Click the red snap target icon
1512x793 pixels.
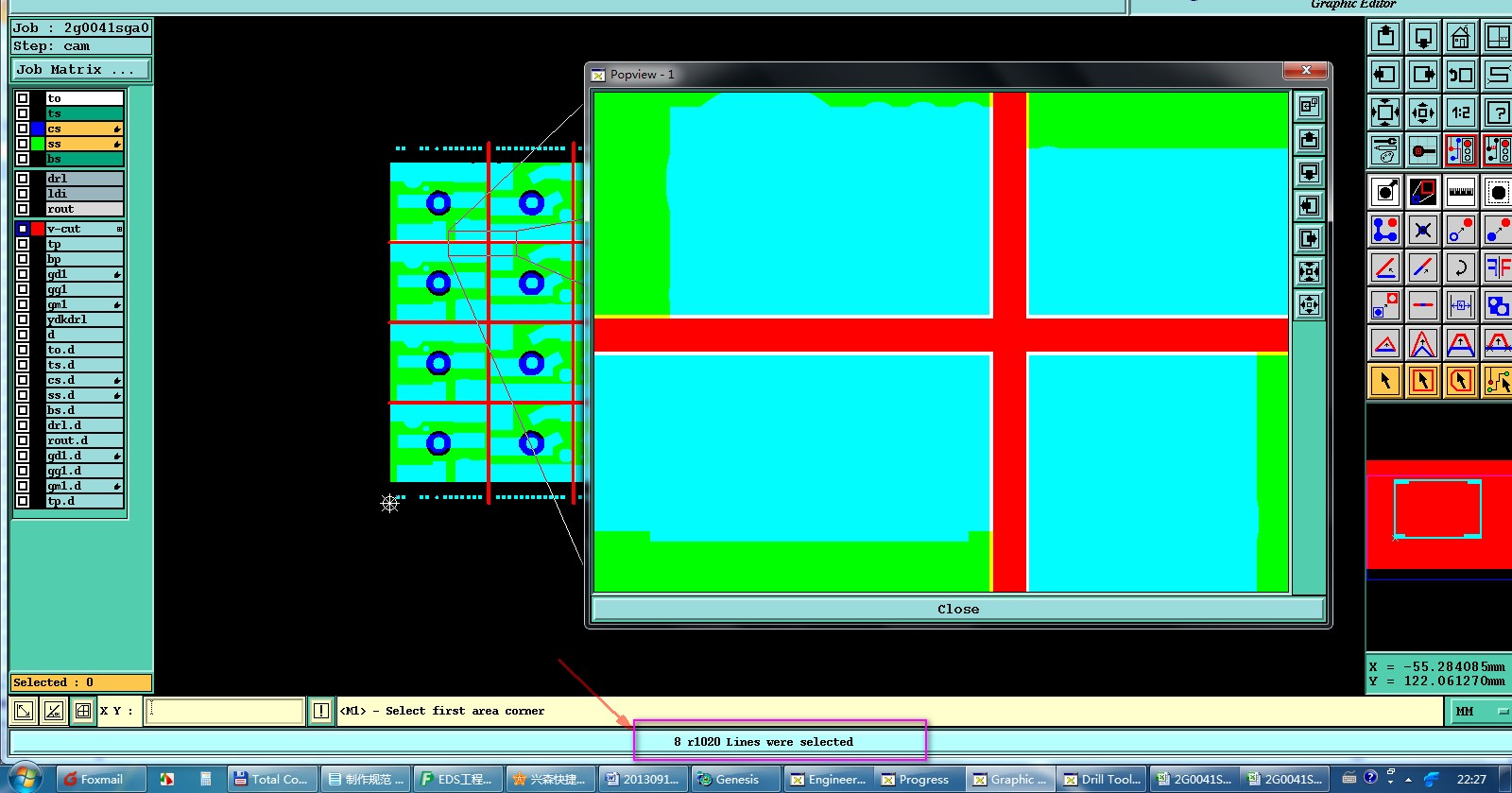pos(1423,150)
